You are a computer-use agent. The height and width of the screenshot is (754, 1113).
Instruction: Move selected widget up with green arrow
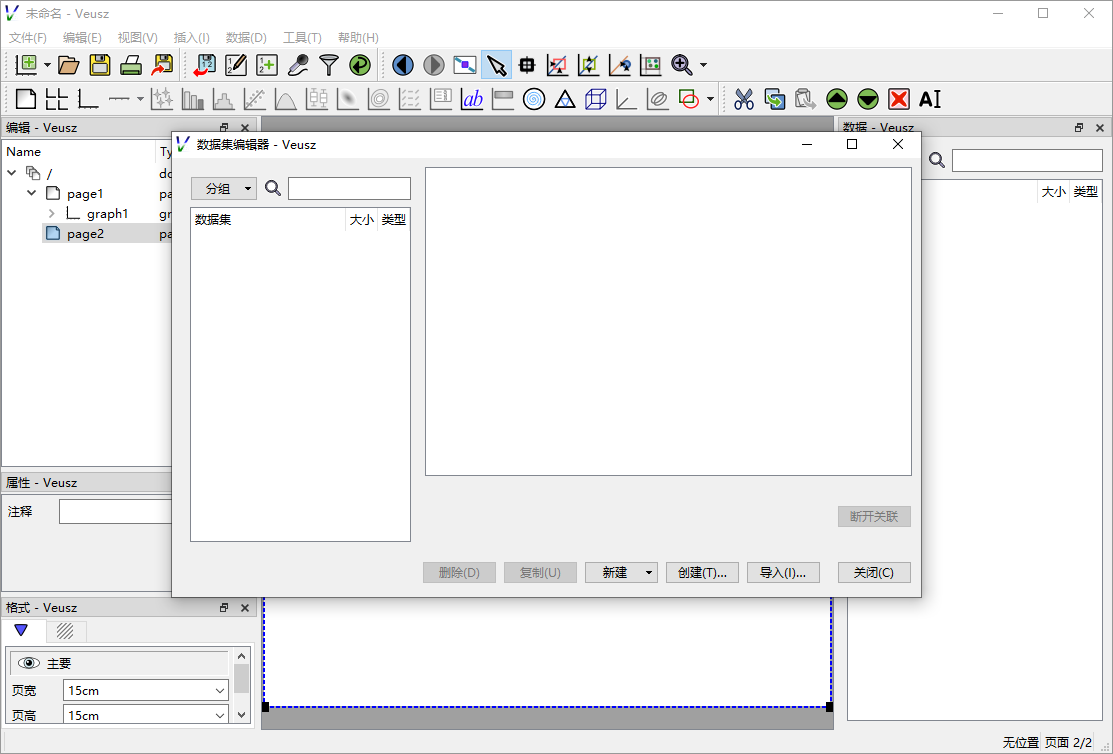(x=837, y=99)
